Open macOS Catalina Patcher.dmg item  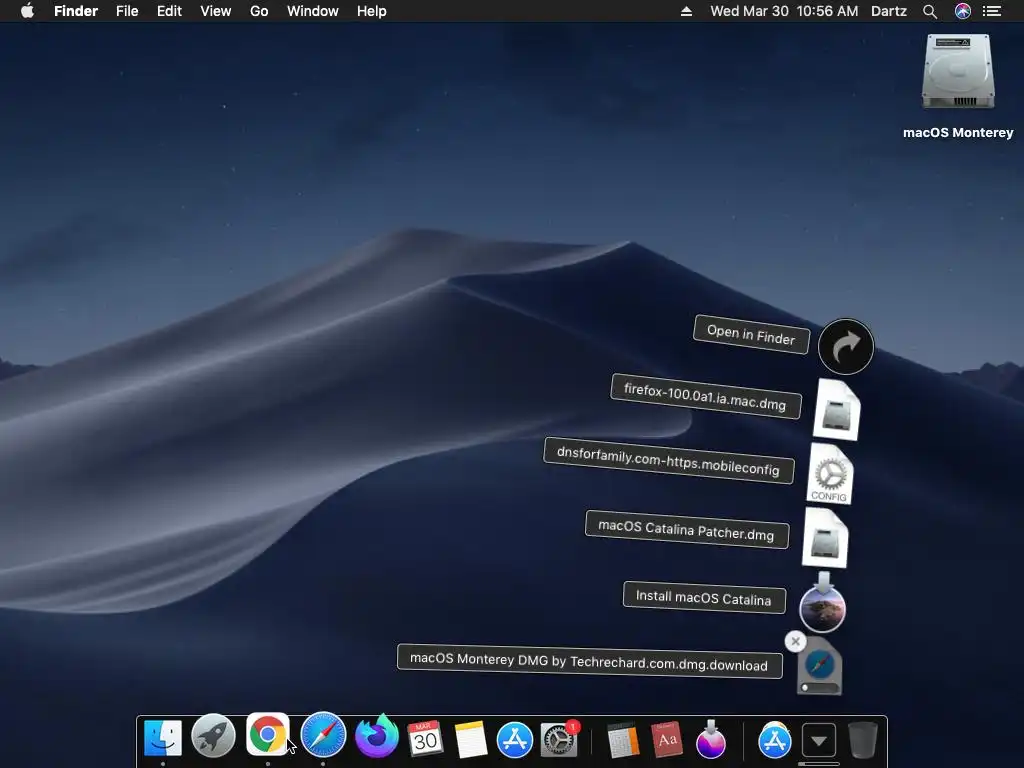point(825,537)
